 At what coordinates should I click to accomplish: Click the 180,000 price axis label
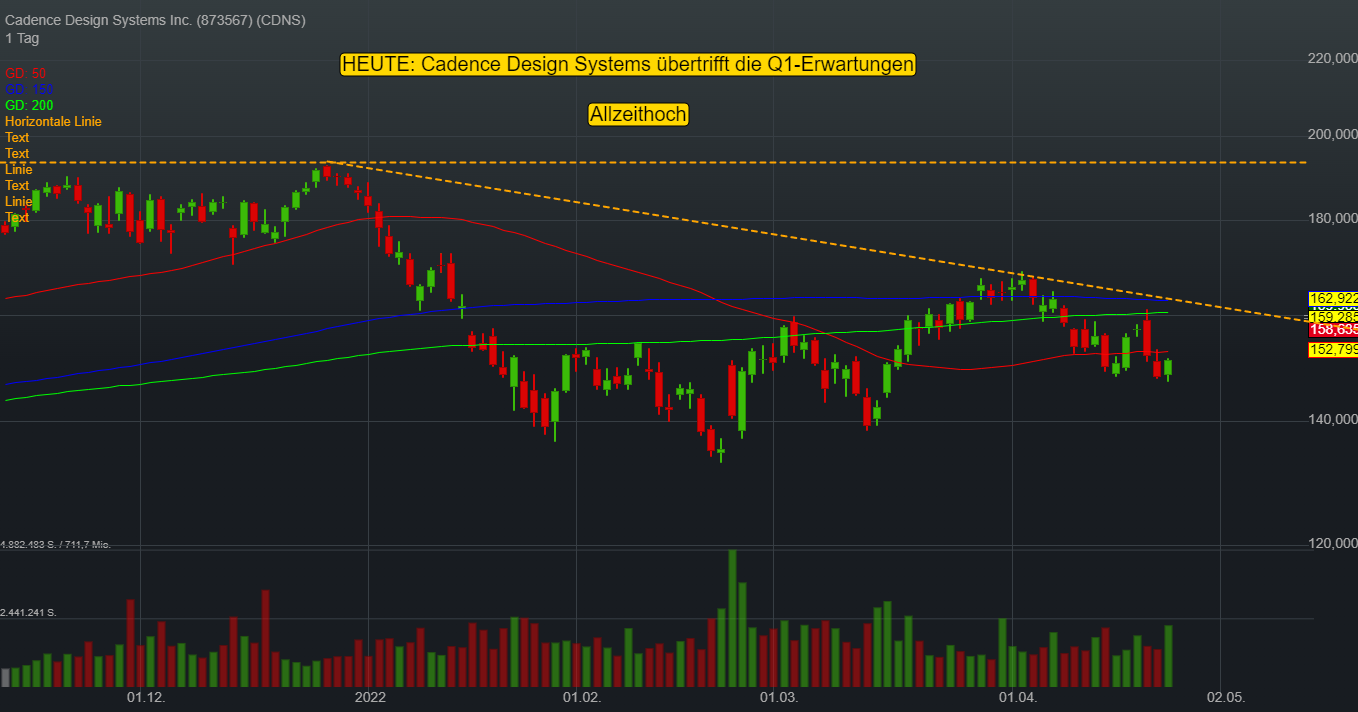(x=1333, y=218)
